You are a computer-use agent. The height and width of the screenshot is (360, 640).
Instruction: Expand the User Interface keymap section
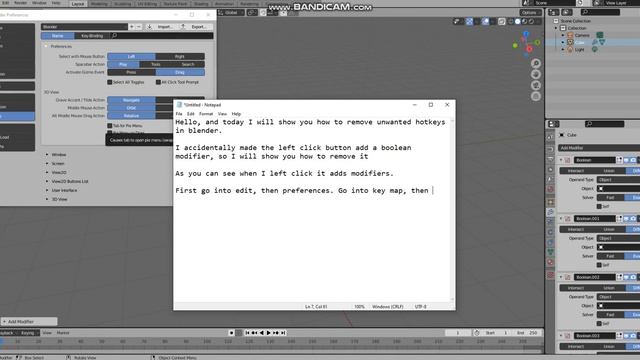point(47,191)
